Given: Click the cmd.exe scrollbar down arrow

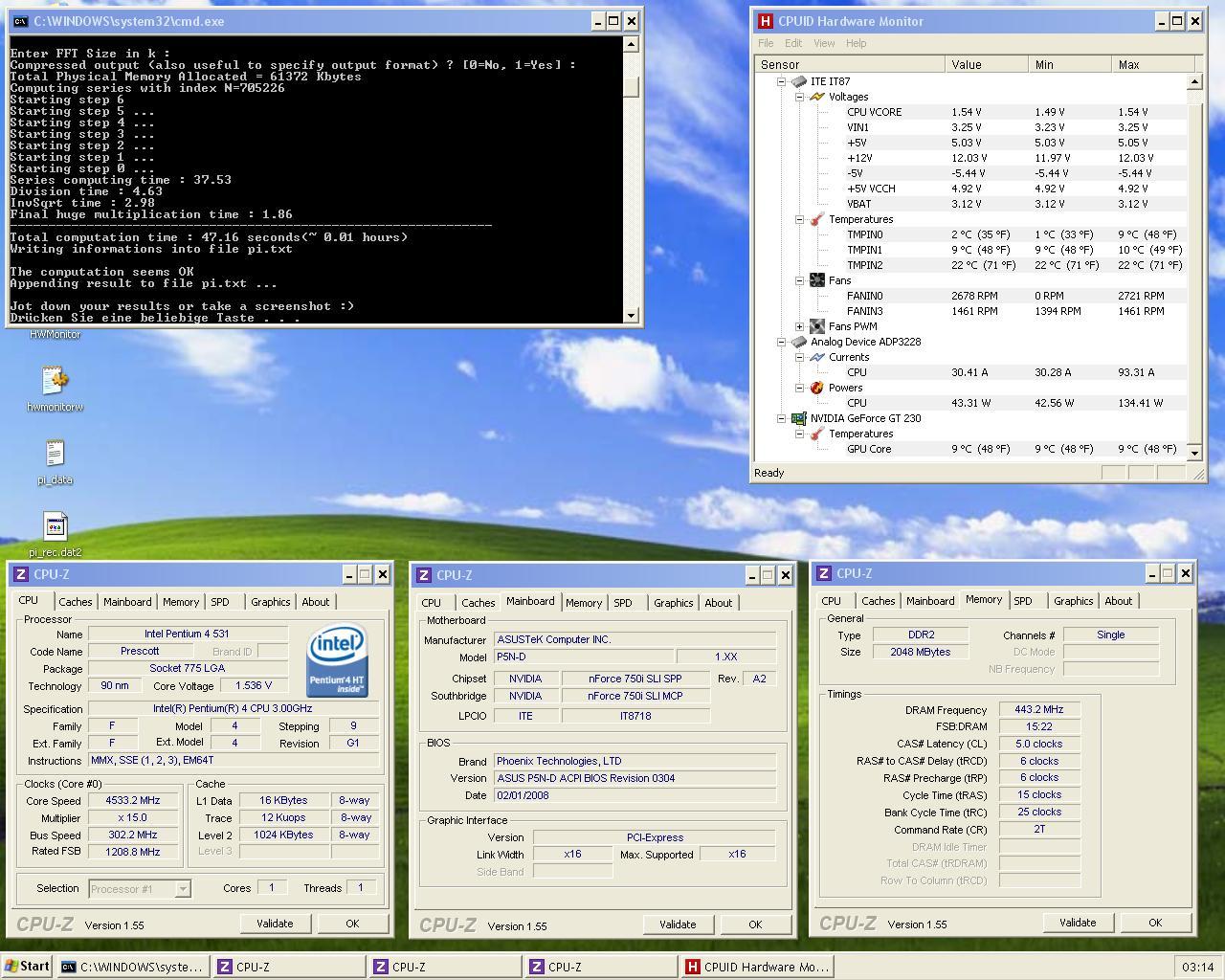Looking at the screenshot, I should 631,316.
